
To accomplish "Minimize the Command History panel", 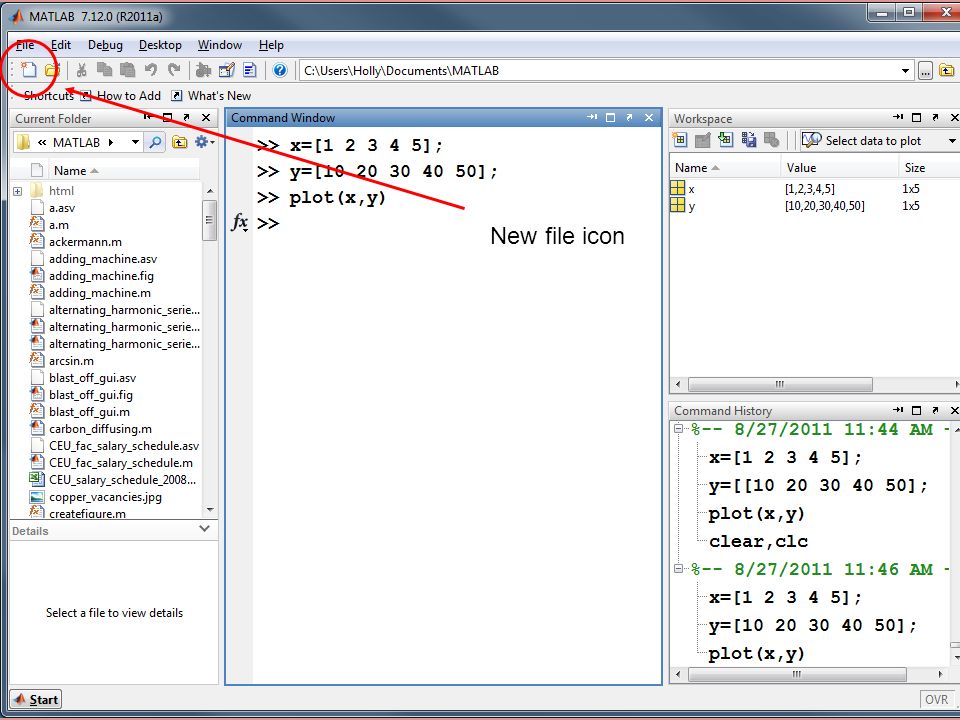I will pos(898,410).
